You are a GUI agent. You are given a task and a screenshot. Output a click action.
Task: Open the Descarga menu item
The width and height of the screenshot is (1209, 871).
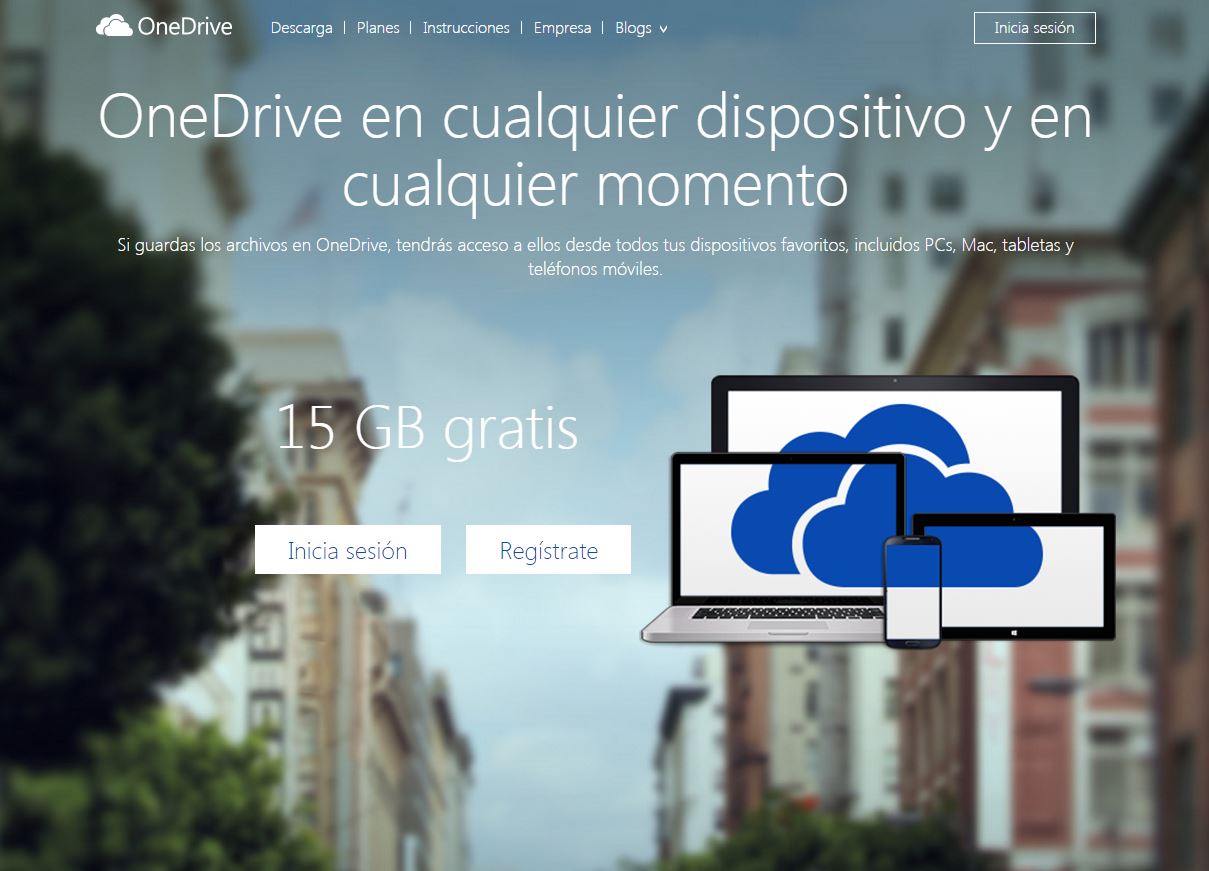click(x=301, y=28)
